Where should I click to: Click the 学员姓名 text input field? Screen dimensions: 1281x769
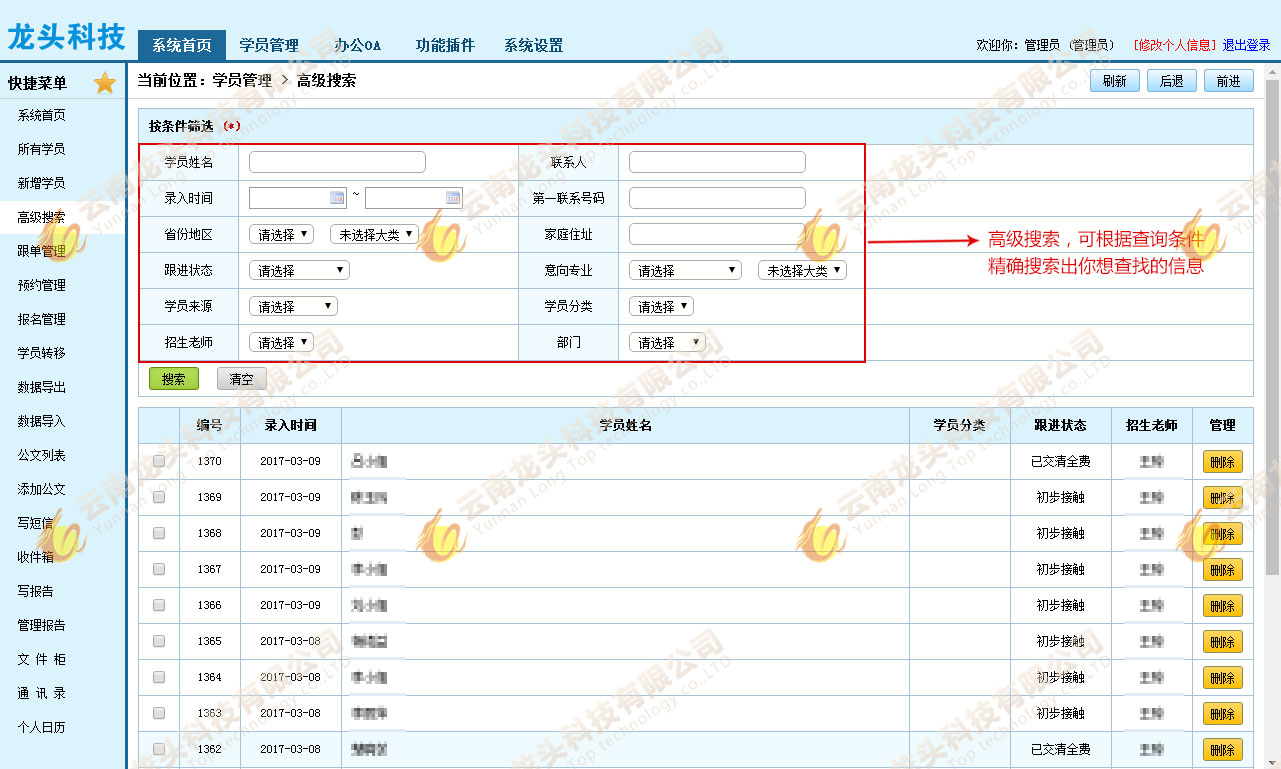tap(337, 162)
